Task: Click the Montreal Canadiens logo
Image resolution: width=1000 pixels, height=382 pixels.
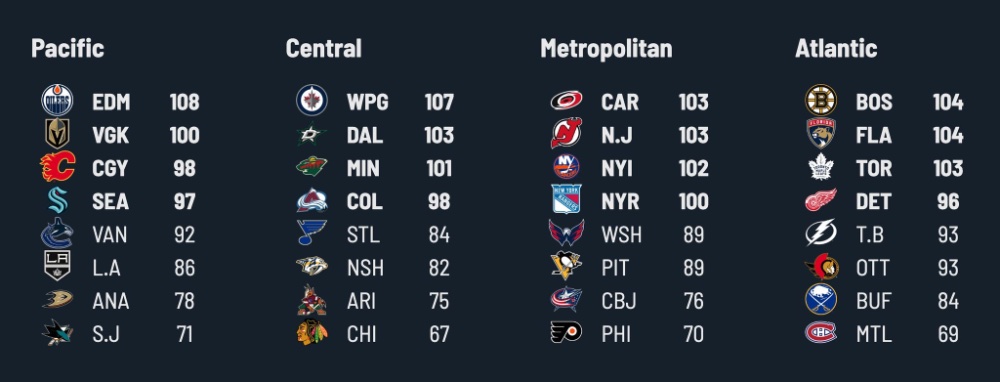Action: 821,333
